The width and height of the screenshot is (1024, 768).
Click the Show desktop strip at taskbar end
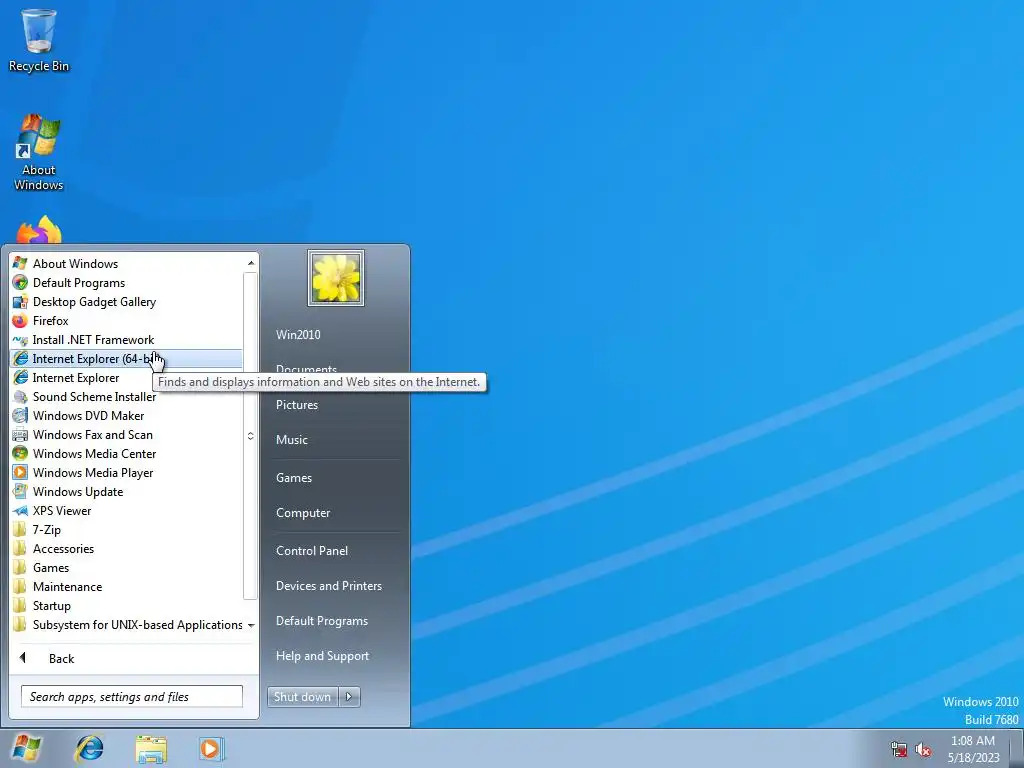click(x=1018, y=748)
